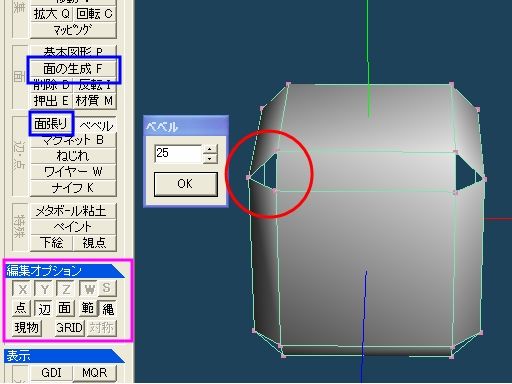The width and height of the screenshot is (512, 384).
Task: Select the ベベル bevel tool
Action: (x=96, y=125)
